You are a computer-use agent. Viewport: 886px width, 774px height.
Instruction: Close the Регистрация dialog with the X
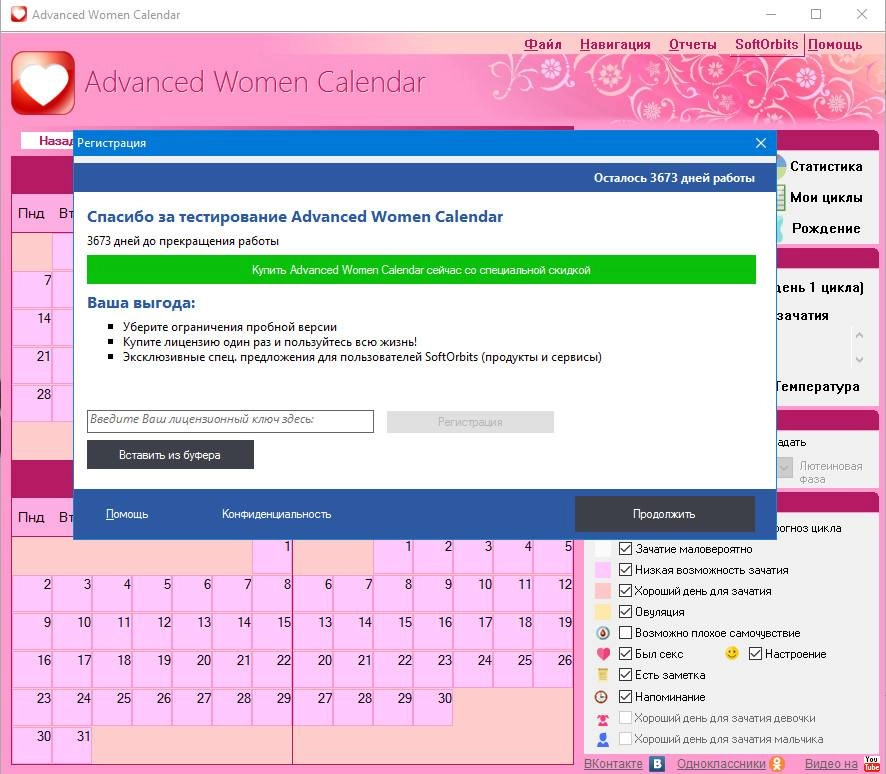point(761,143)
